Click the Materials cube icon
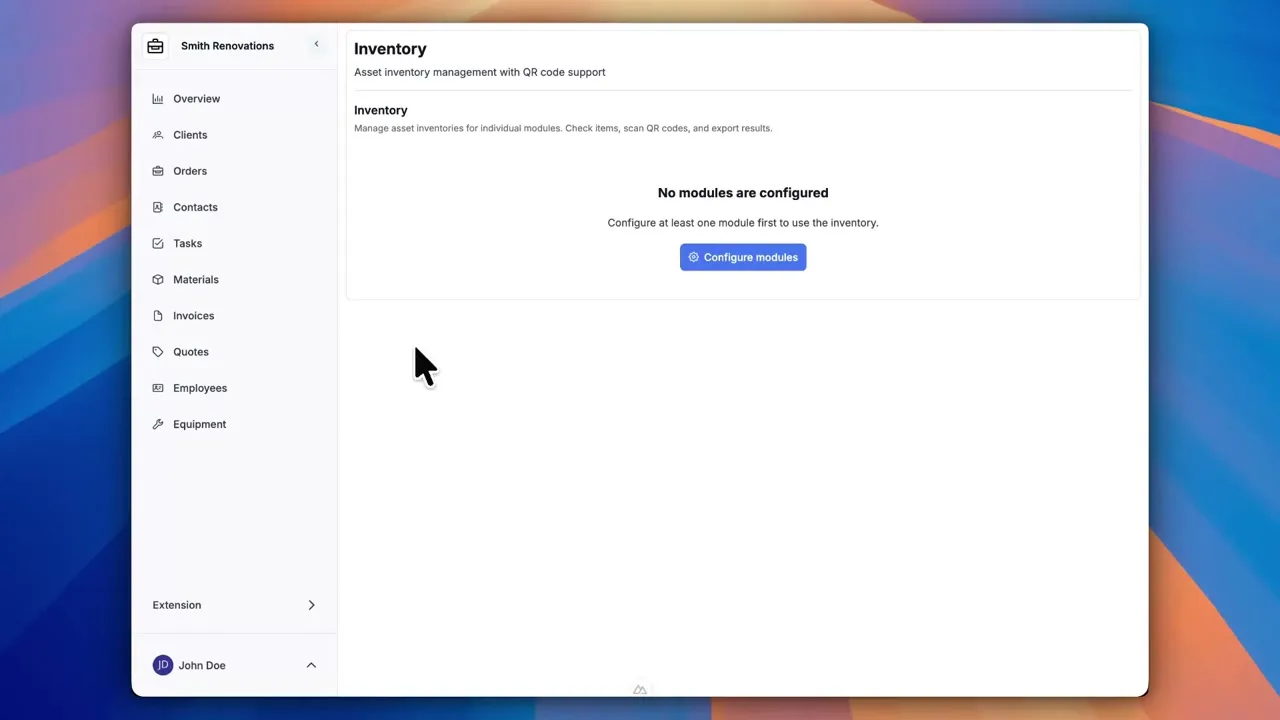1280x720 pixels. [158, 280]
